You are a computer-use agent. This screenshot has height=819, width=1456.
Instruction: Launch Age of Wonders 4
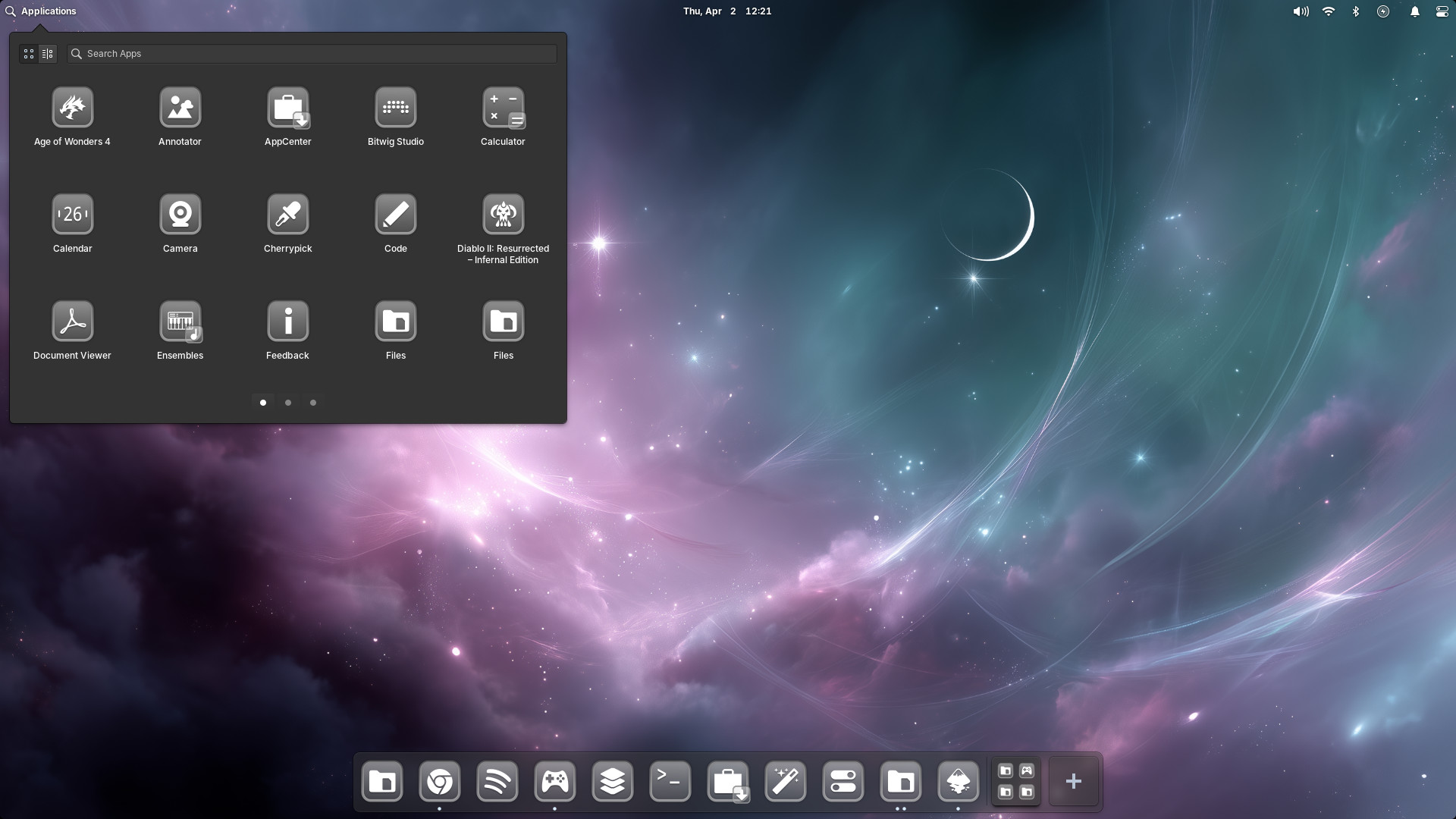[72, 108]
